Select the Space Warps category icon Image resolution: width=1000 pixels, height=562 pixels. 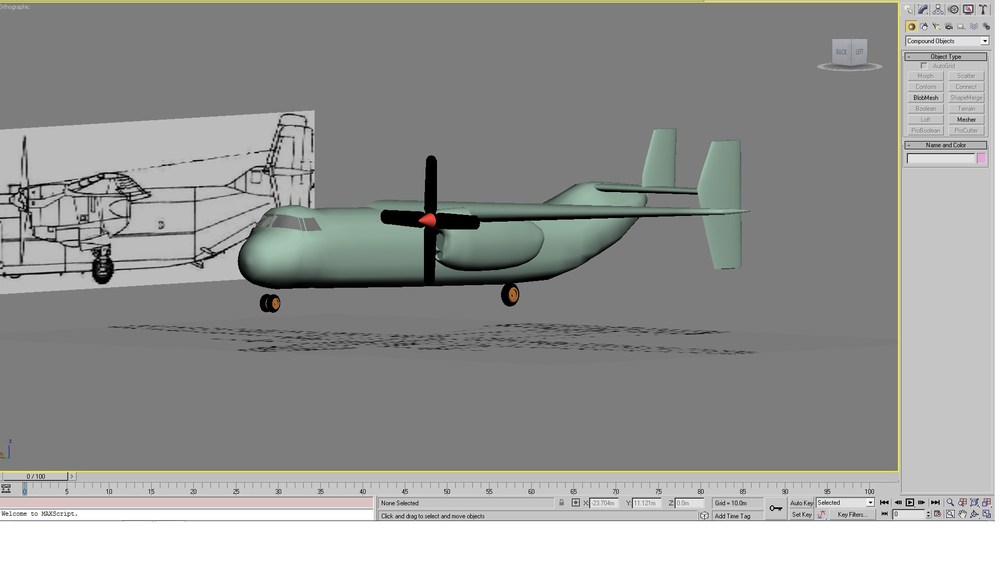974,27
